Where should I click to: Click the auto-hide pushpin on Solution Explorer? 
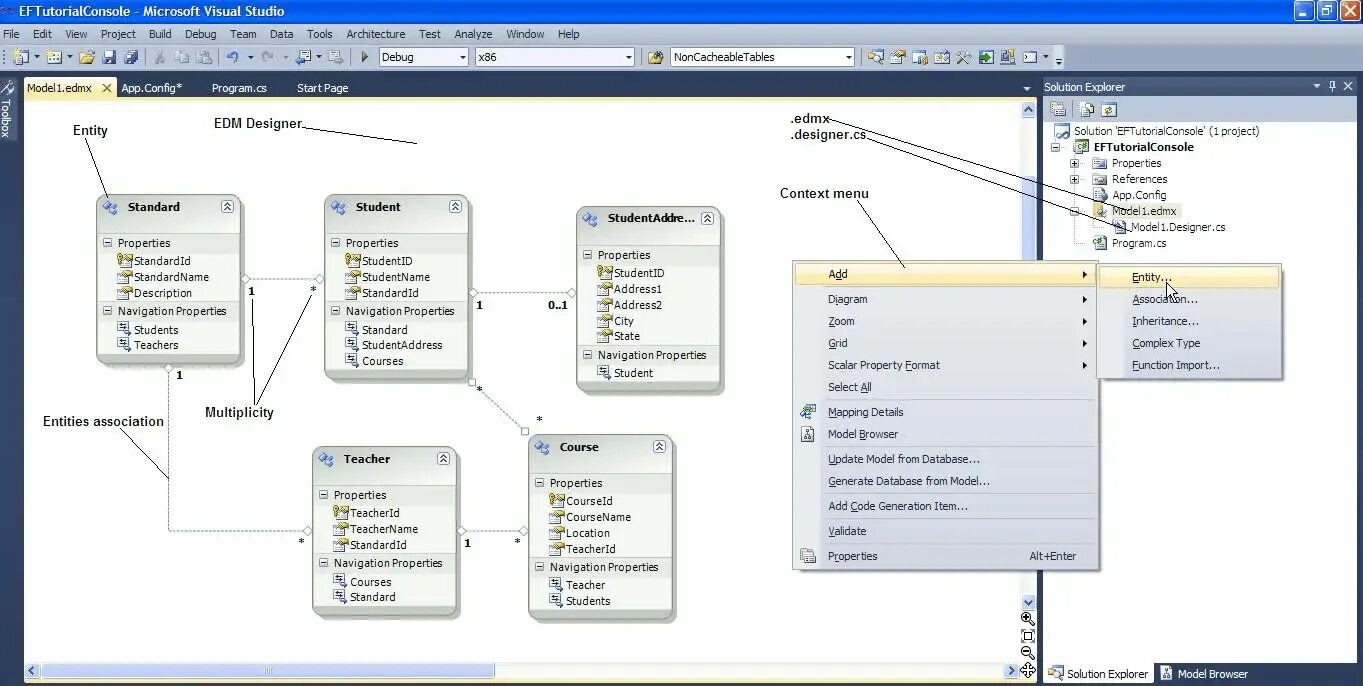coord(1330,86)
